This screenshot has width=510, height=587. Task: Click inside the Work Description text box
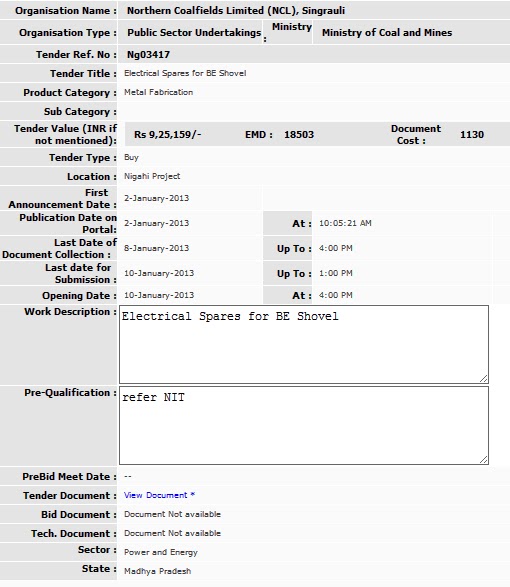304,344
